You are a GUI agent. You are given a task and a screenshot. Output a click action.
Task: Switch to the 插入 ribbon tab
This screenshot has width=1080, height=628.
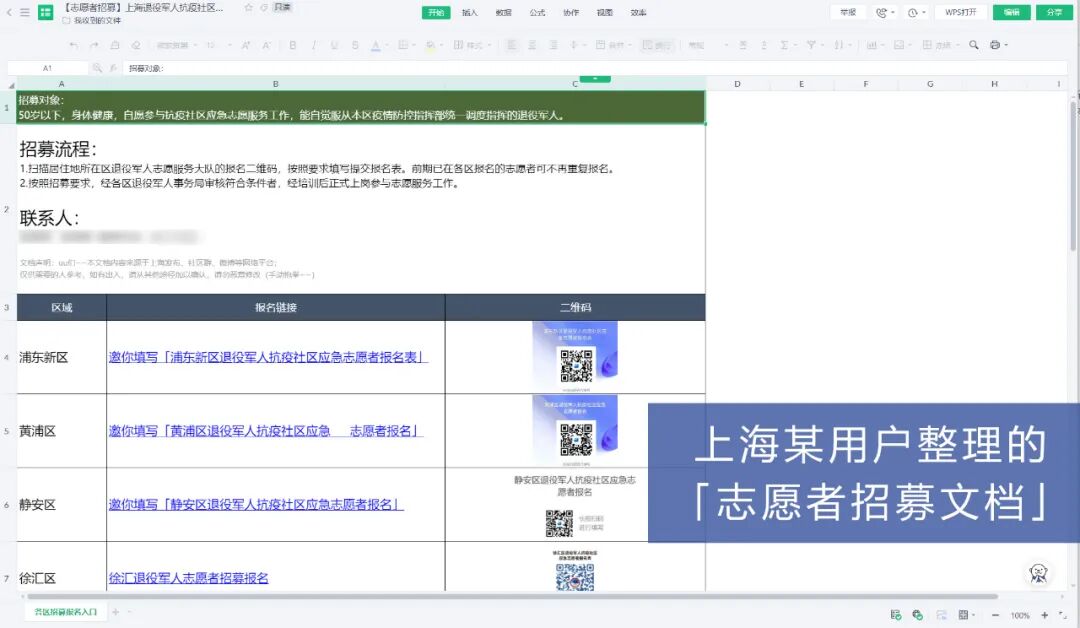470,12
